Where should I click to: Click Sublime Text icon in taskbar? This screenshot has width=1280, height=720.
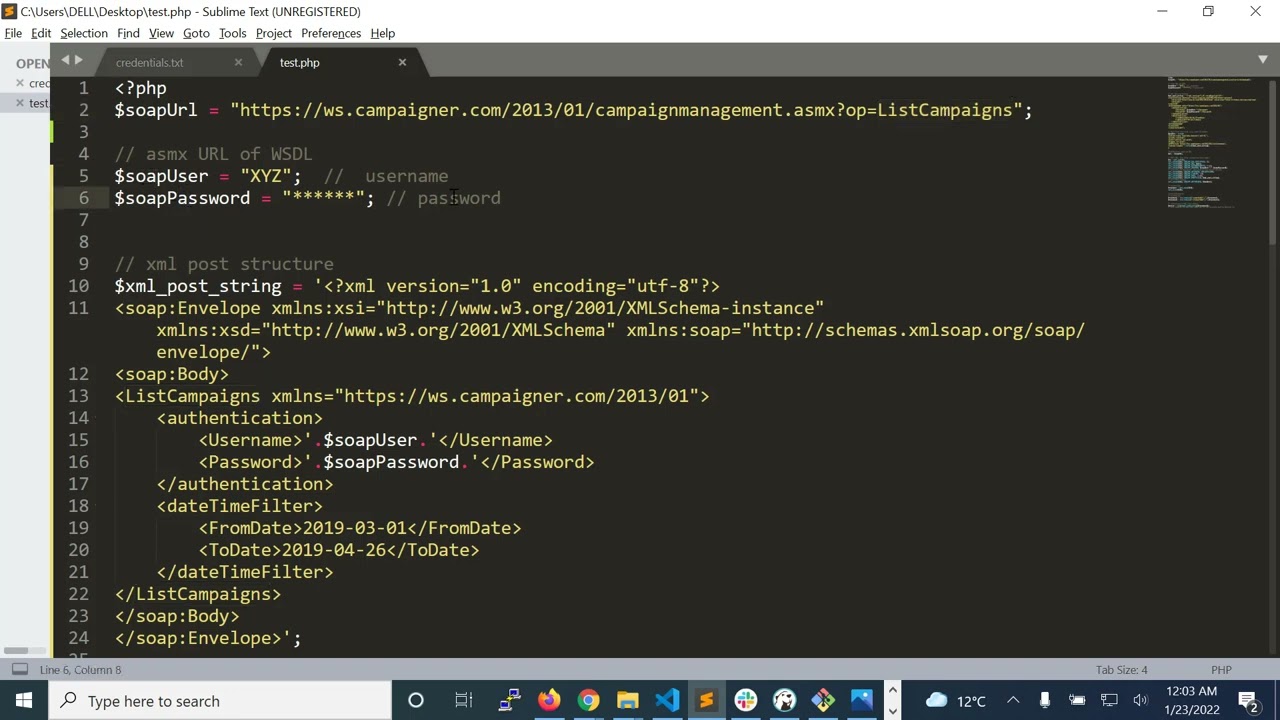[x=706, y=700]
